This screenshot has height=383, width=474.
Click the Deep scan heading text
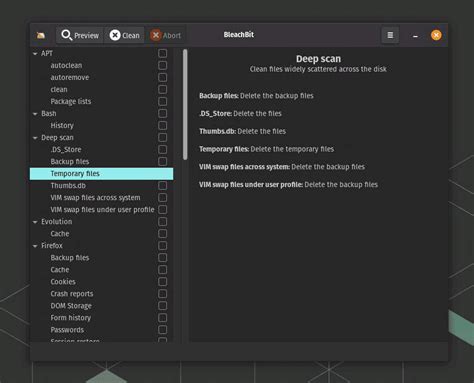[318, 59]
